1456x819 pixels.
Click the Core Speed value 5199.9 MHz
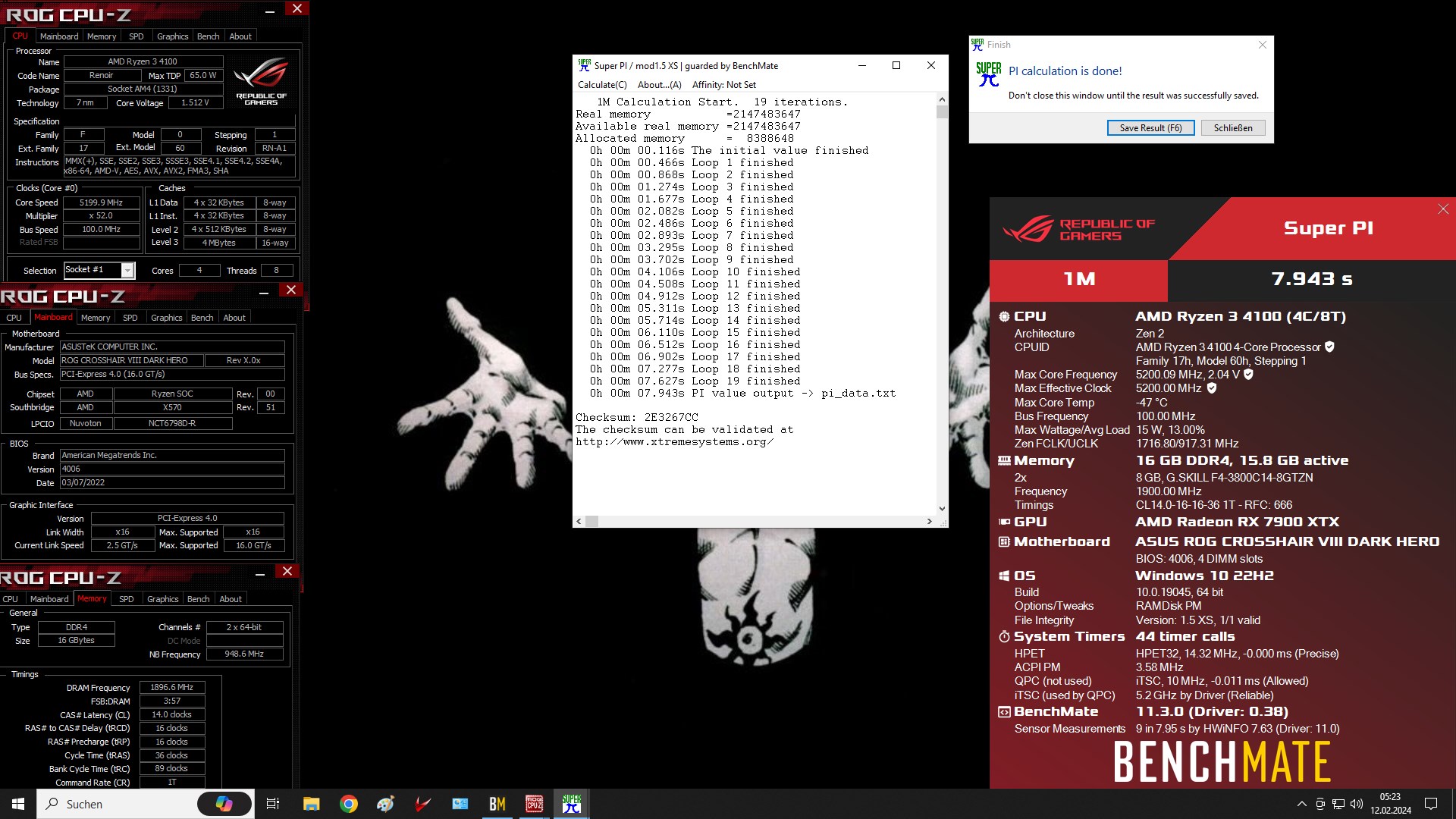coord(102,202)
